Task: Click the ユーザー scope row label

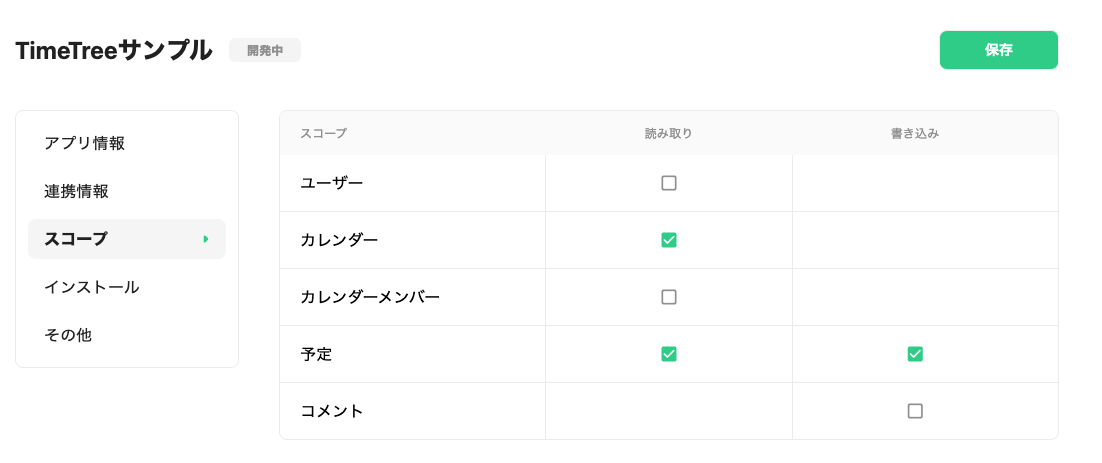Action: coord(331,183)
